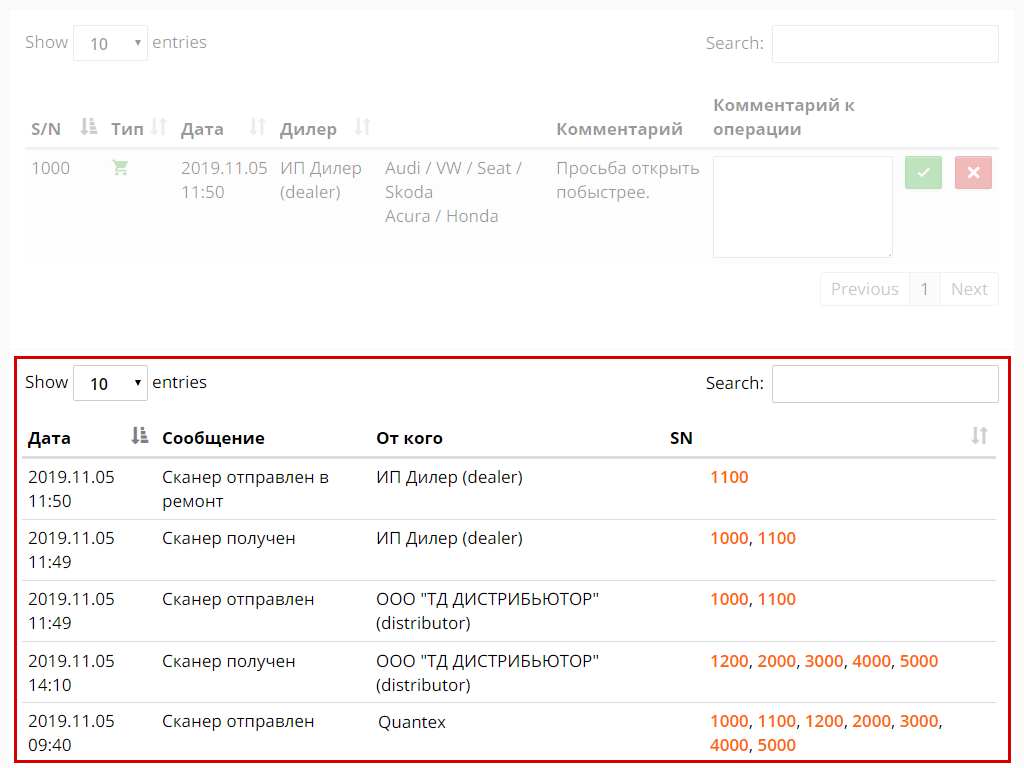Sort lower log table by Дата icon
1024x768 pixels.
[x=140, y=436]
